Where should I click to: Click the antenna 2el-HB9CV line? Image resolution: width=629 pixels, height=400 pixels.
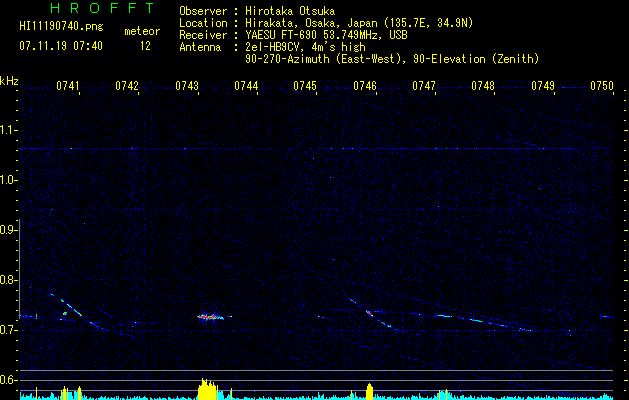[305, 47]
